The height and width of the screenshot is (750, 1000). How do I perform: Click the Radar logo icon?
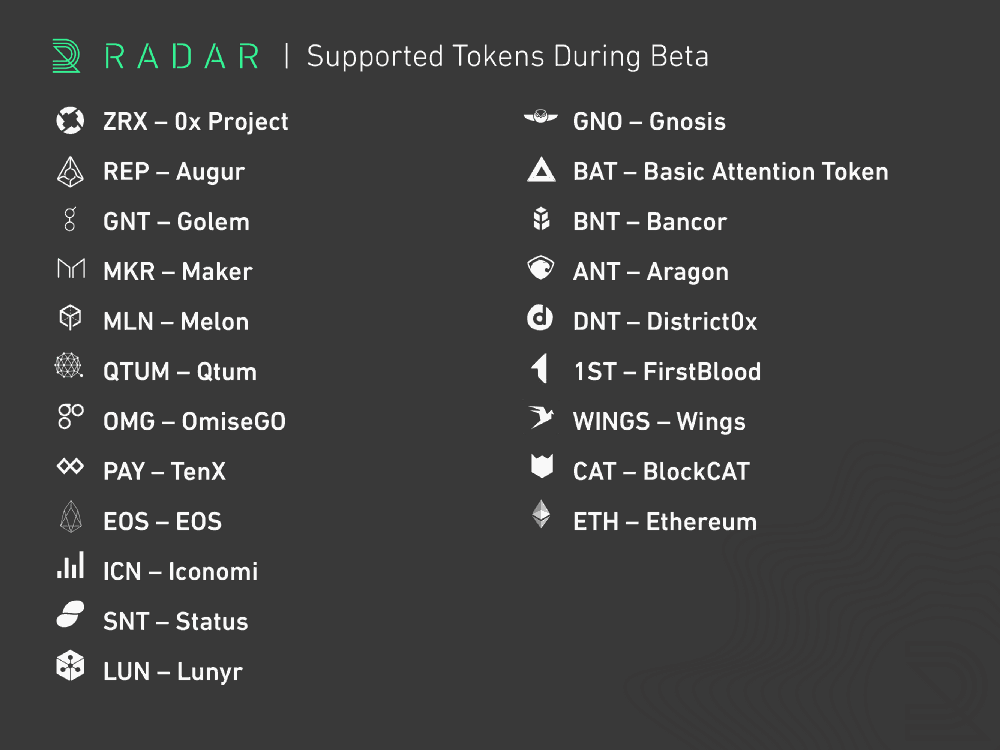pos(66,56)
